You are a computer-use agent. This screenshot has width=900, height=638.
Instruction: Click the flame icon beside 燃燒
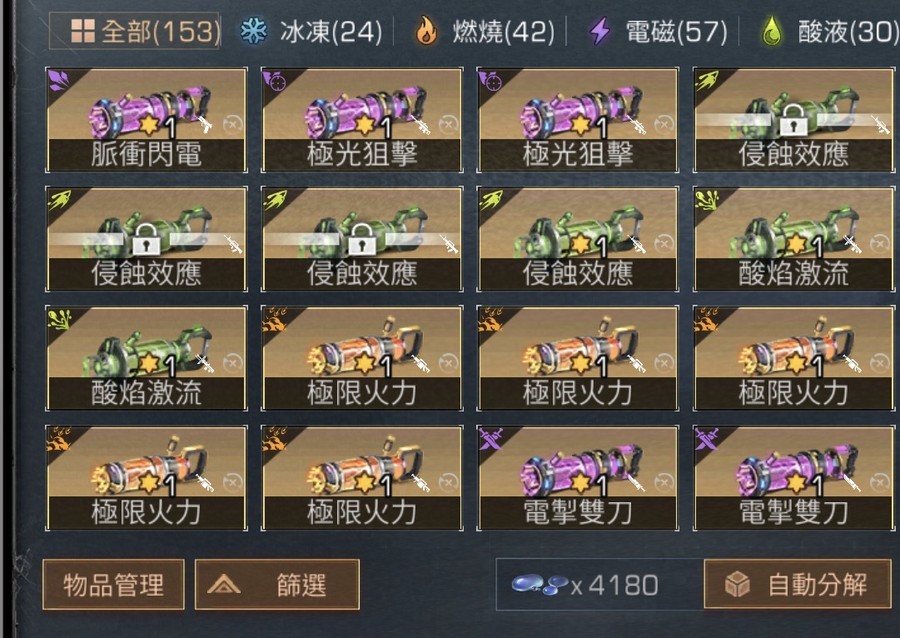click(426, 31)
